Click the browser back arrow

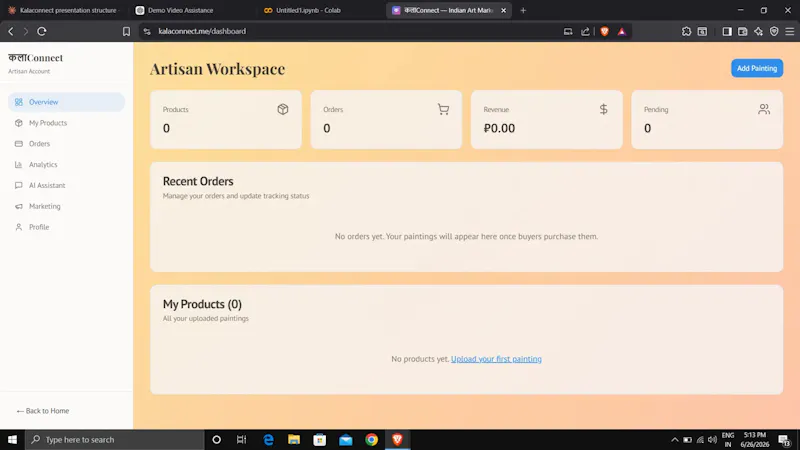11,31
